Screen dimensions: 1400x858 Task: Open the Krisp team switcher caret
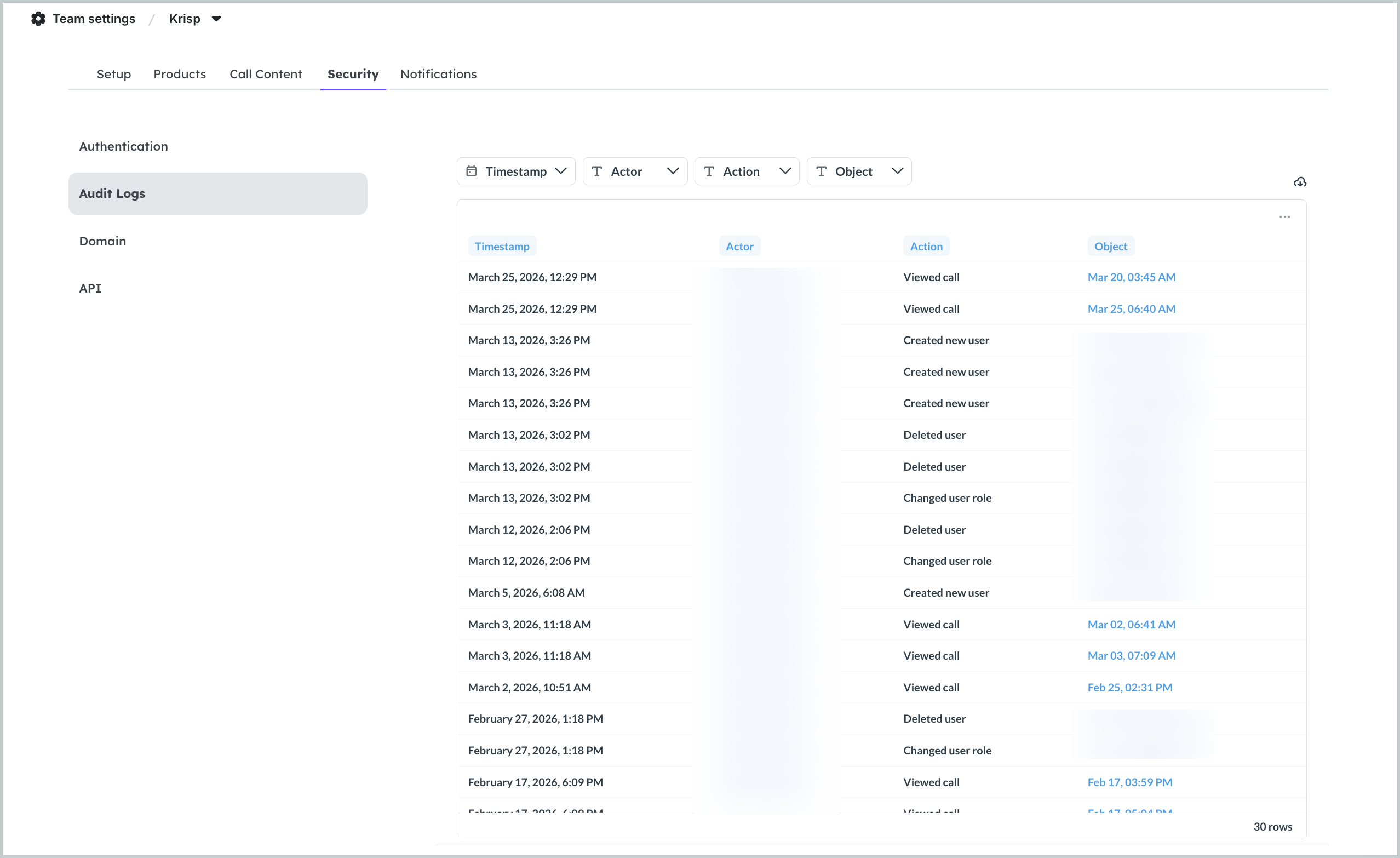tap(216, 19)
